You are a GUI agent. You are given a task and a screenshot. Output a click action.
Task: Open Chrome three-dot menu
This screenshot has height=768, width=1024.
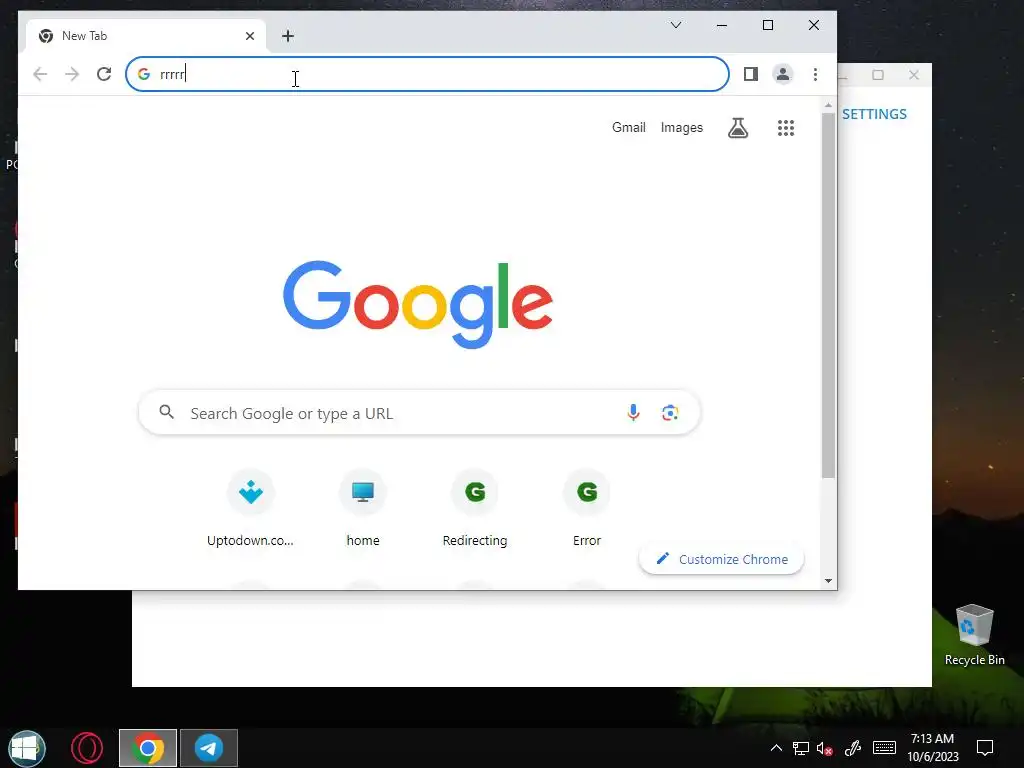click(x=815, y=74)
